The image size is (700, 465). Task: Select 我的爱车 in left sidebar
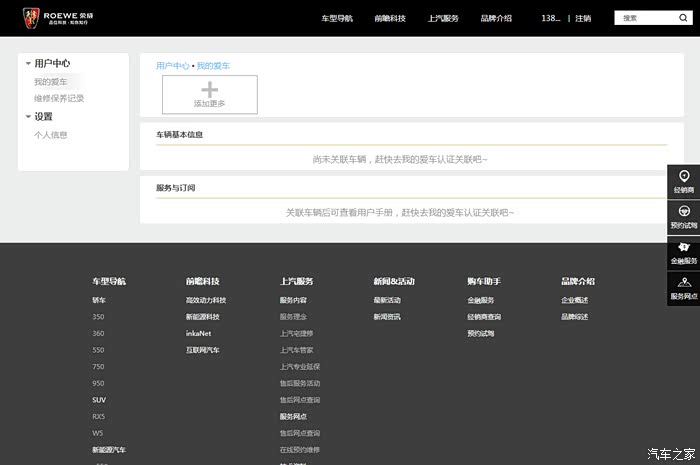pyautogui.click(x=51, y=82)
